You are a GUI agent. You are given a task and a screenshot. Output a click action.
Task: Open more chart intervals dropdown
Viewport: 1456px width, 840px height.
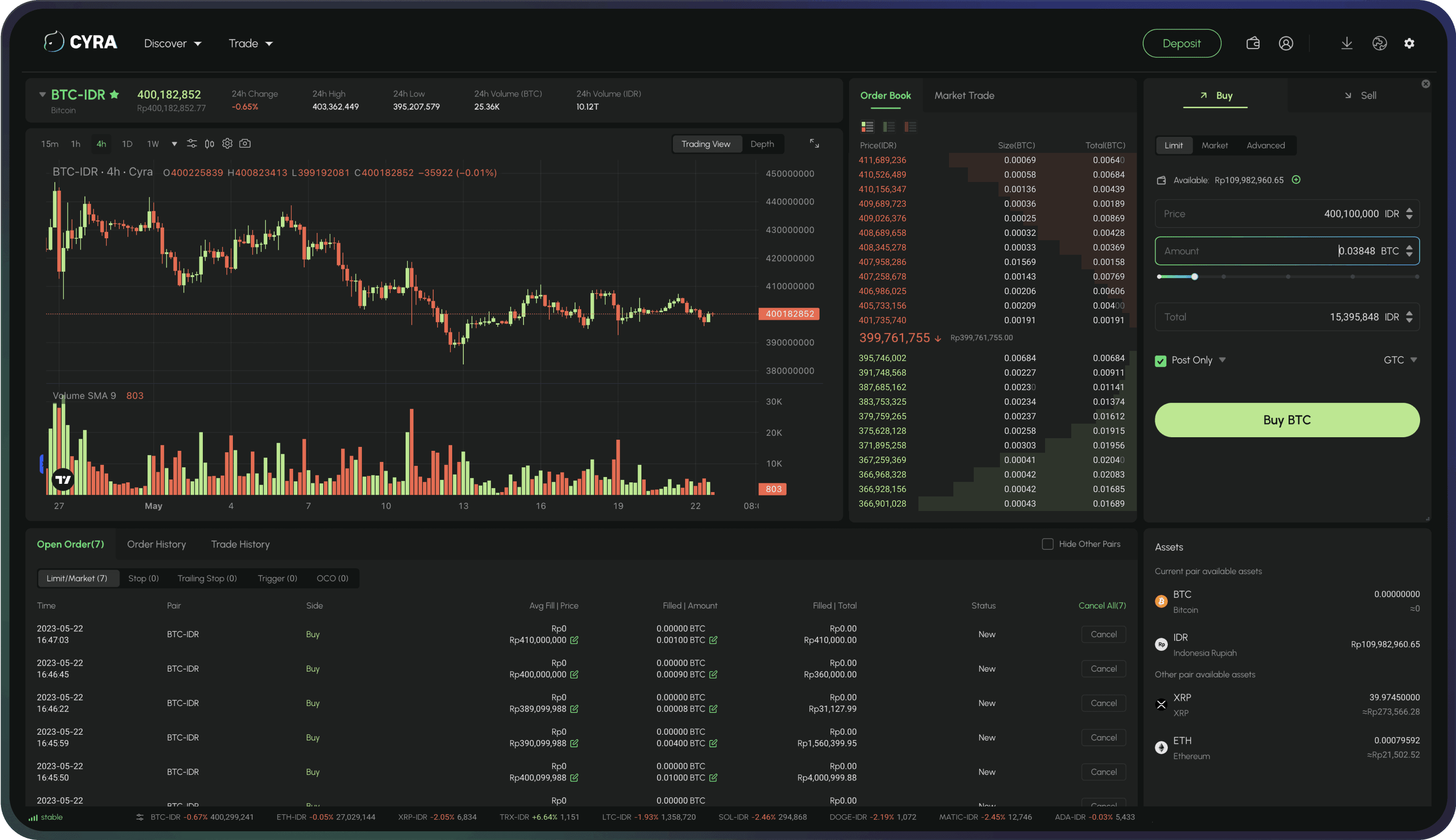coord(174,144)
